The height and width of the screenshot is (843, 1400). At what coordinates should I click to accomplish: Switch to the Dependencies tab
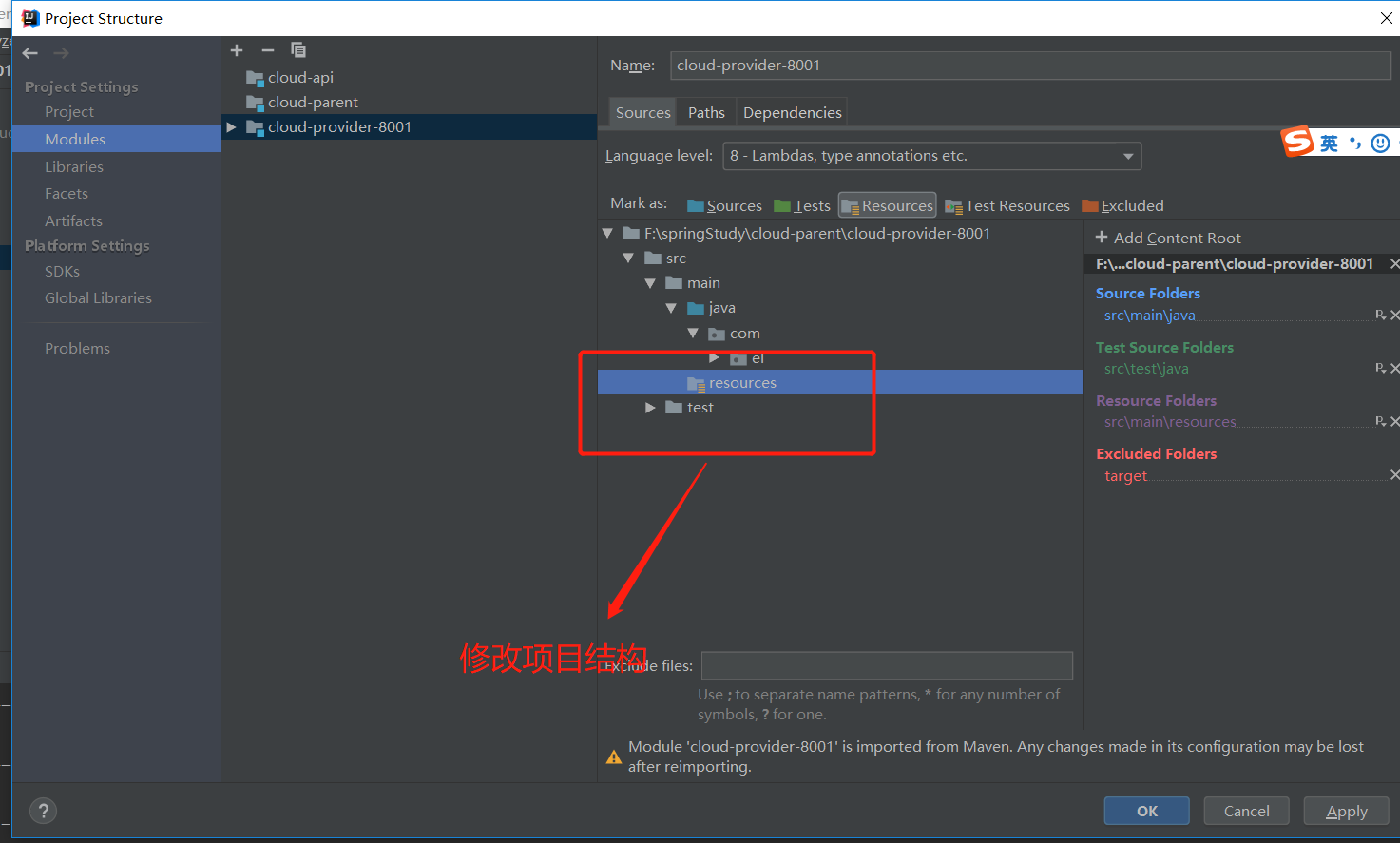[x=792, y=112]
